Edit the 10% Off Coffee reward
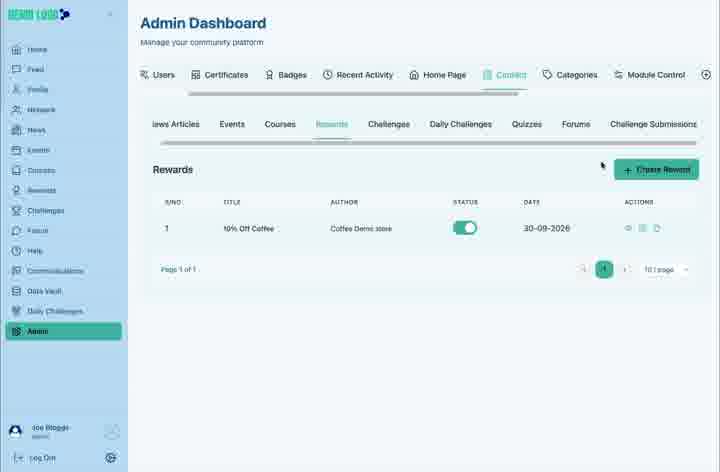The image size is (720, 472). coord(642,228)
